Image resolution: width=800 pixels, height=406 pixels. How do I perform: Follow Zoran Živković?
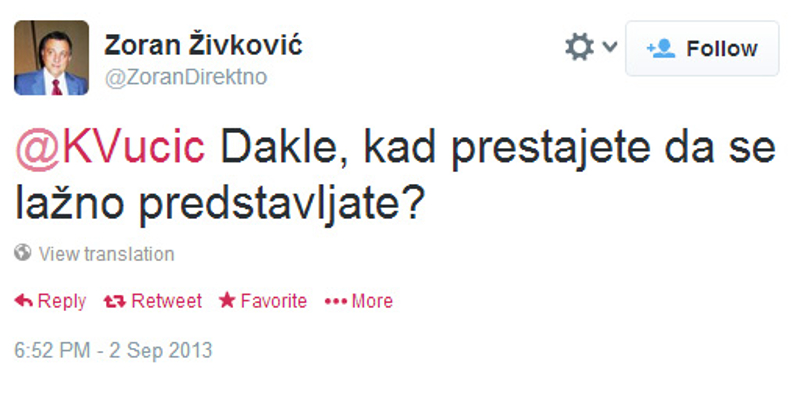point(702,48)
